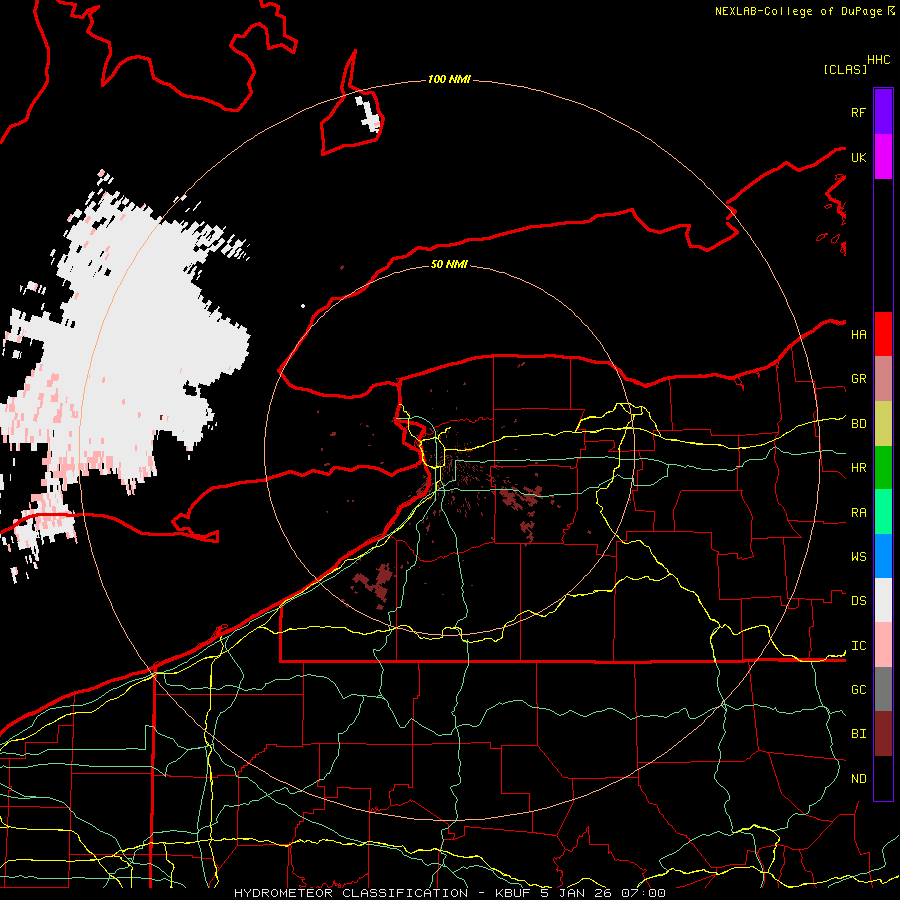Click the white echo inside the northern island outline

pos(368,114)
